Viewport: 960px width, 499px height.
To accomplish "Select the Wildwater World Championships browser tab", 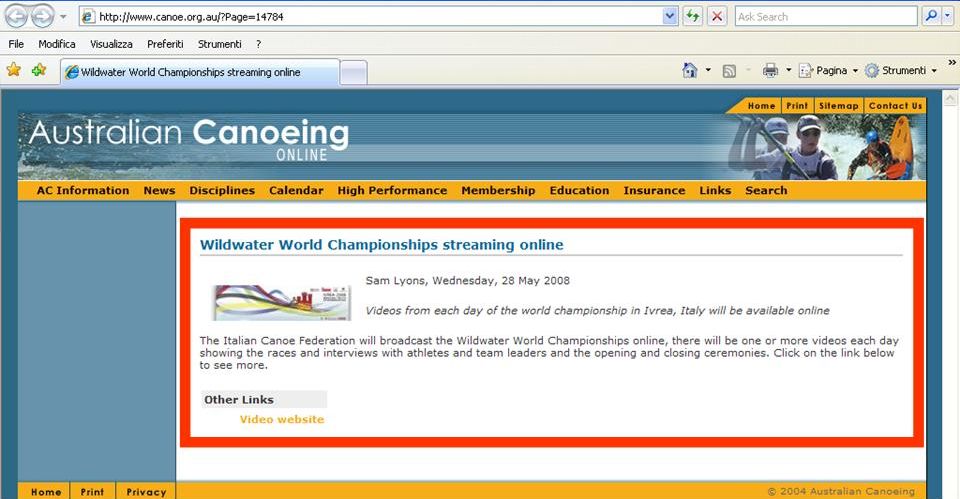I will pos(200,72).
